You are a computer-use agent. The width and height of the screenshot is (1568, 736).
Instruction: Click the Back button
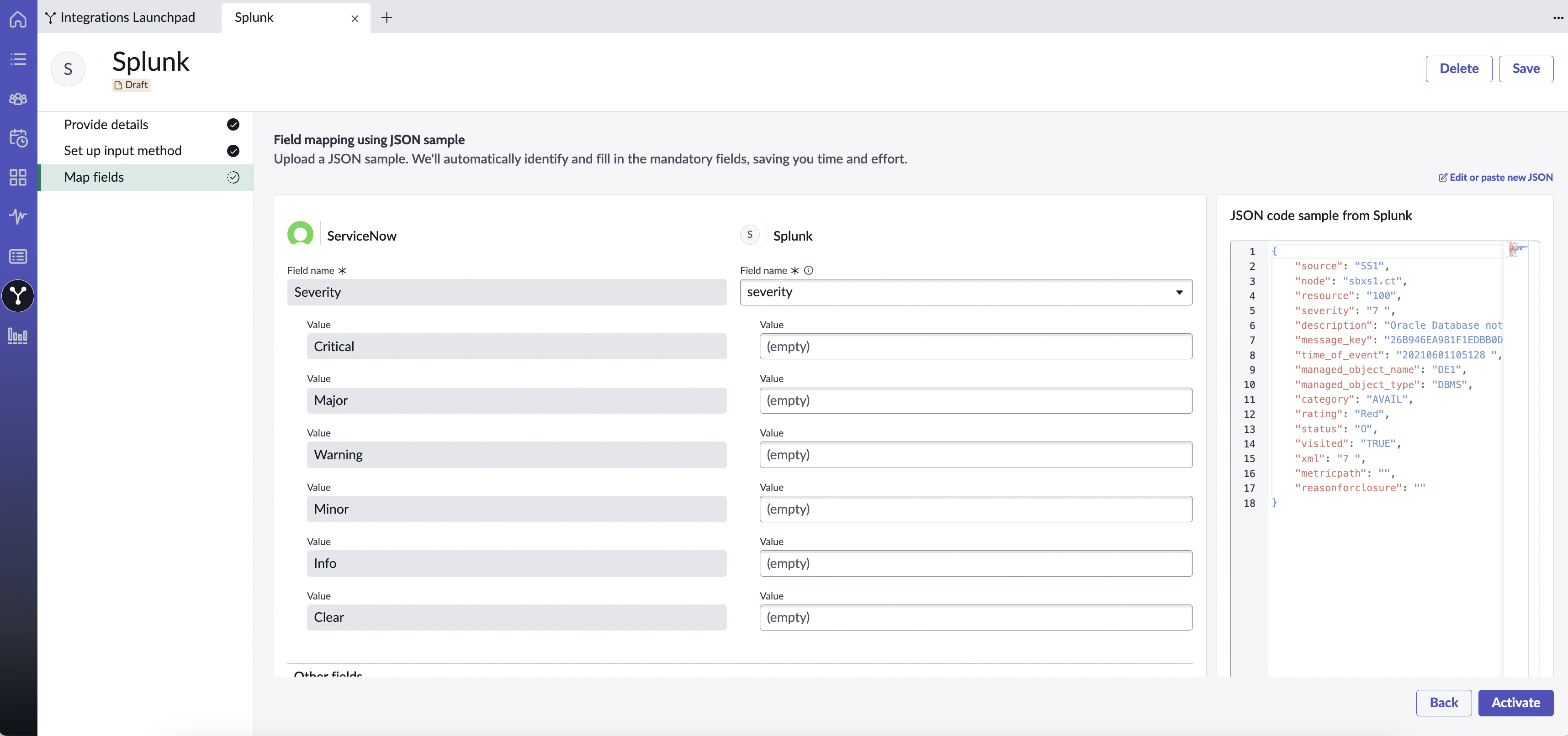click(1443, 703)
